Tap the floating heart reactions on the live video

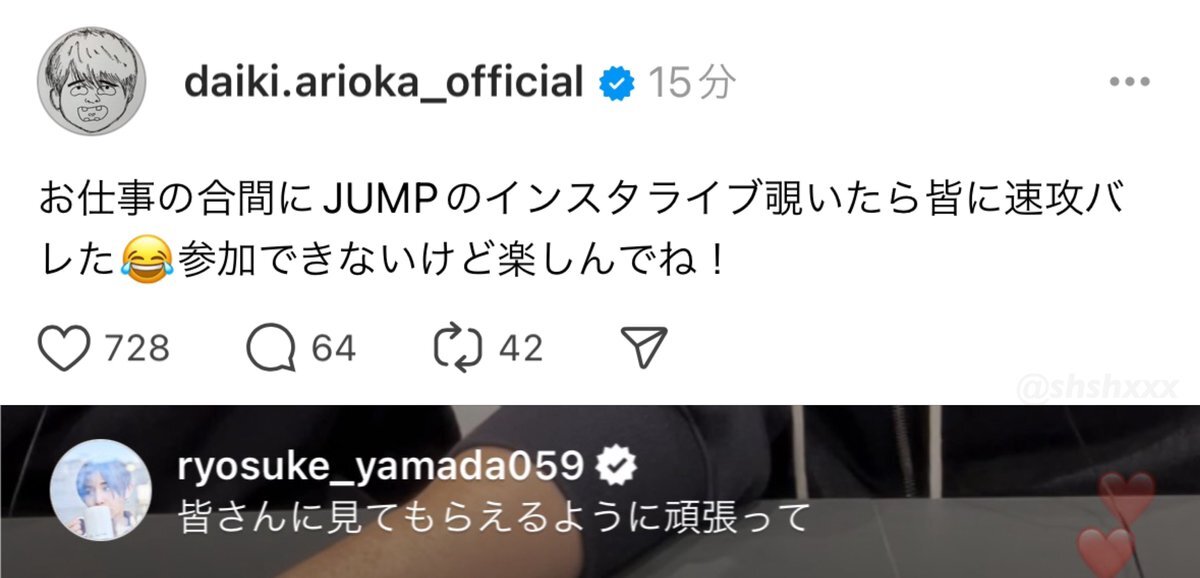(x=1116, y=522)
